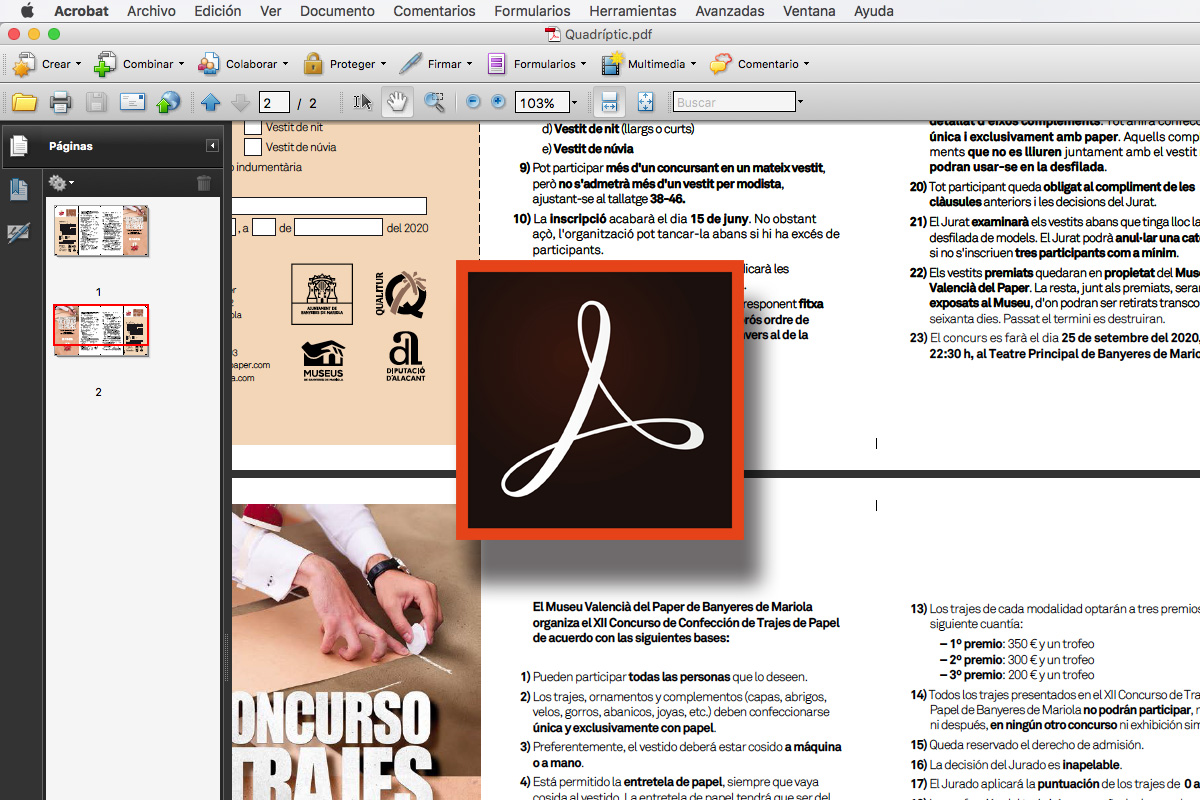Choose the Select tool with the text cursor arrow

click(363, 102)
